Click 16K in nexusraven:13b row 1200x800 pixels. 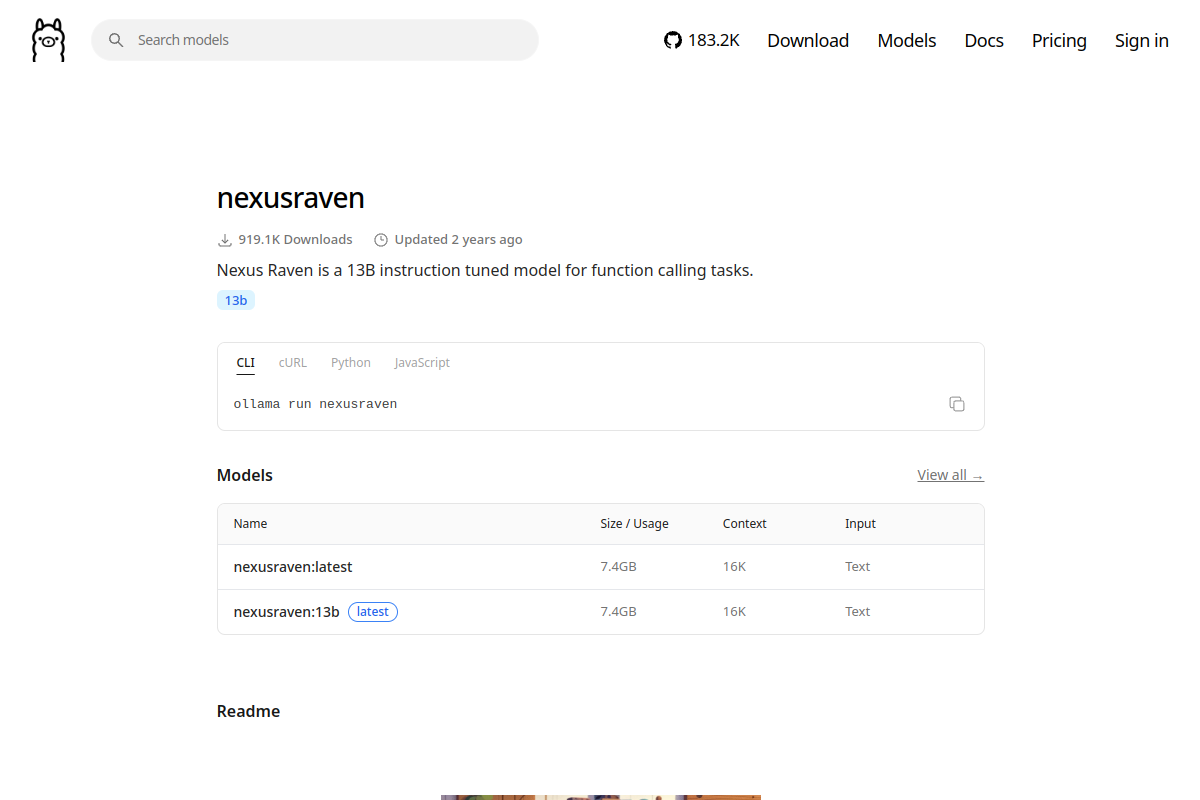[734, 612]
